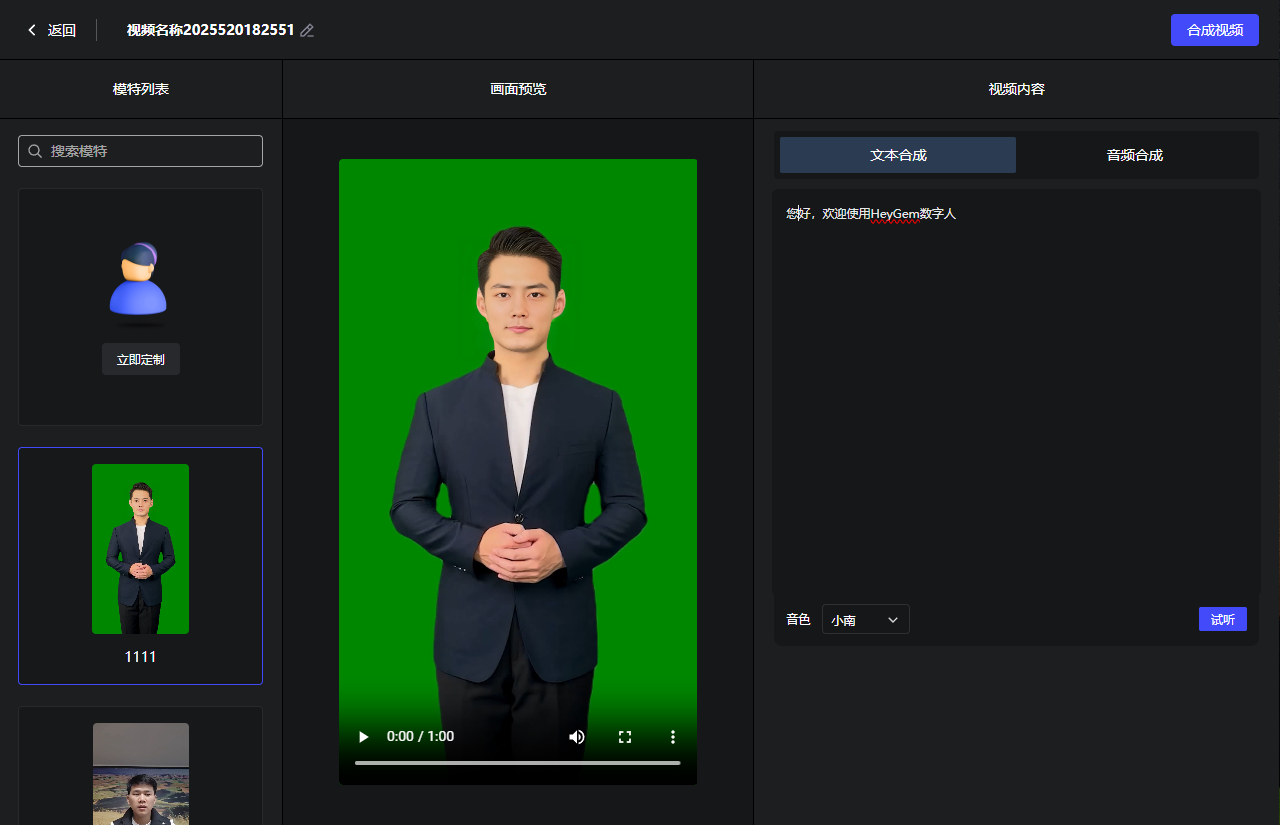Image resolution: width=1280 pixels, height=825 pixels.
Task: Click the 0:00 / 1:00 time display
Action: click(x=420, y=737)
